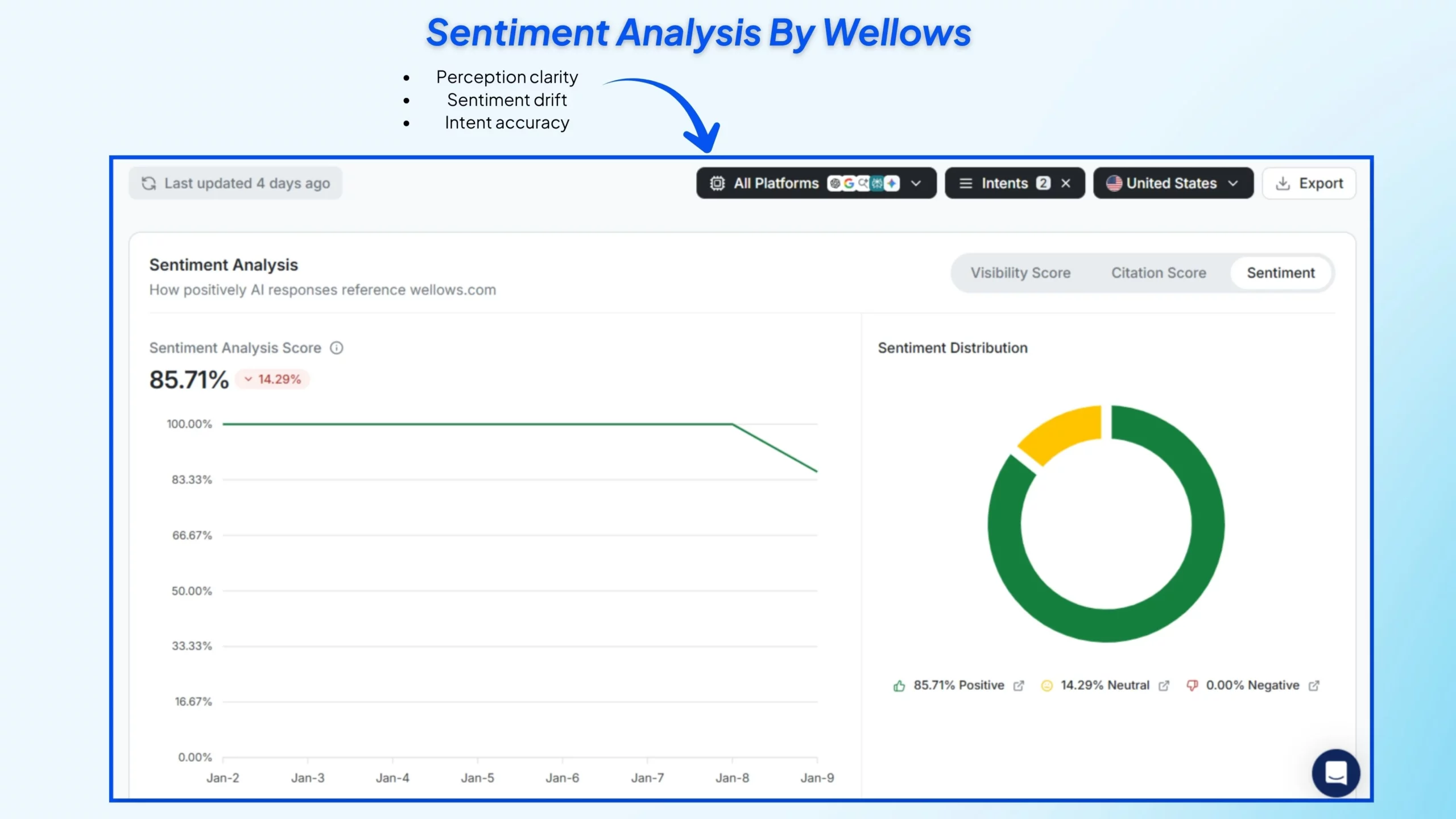Open the All Platforms dropdown
This screenshot has width=1456, height=819.
(816, 183)
